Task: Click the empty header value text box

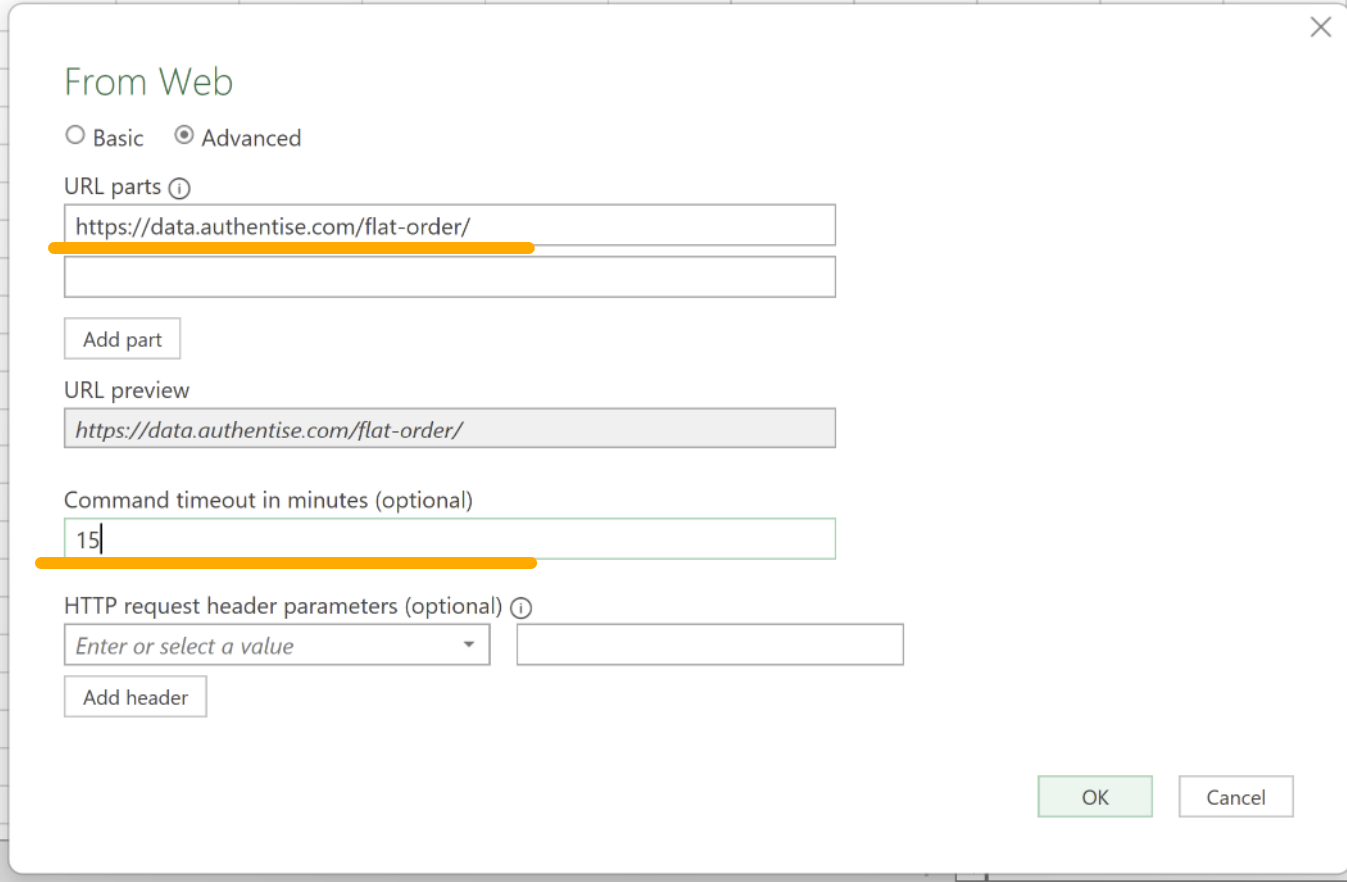Action: coord(709,645)
